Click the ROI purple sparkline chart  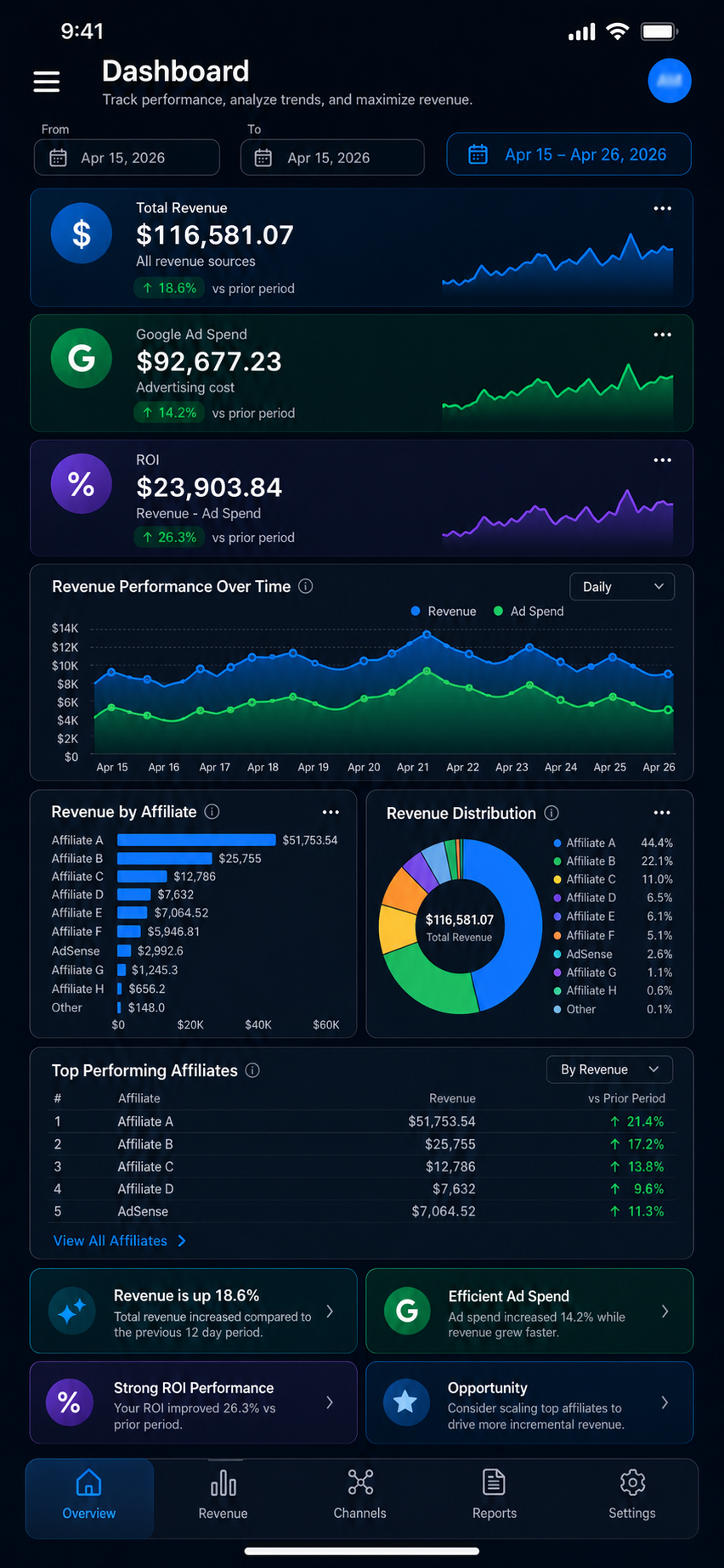pyautogui.click(x=557, y=516)
